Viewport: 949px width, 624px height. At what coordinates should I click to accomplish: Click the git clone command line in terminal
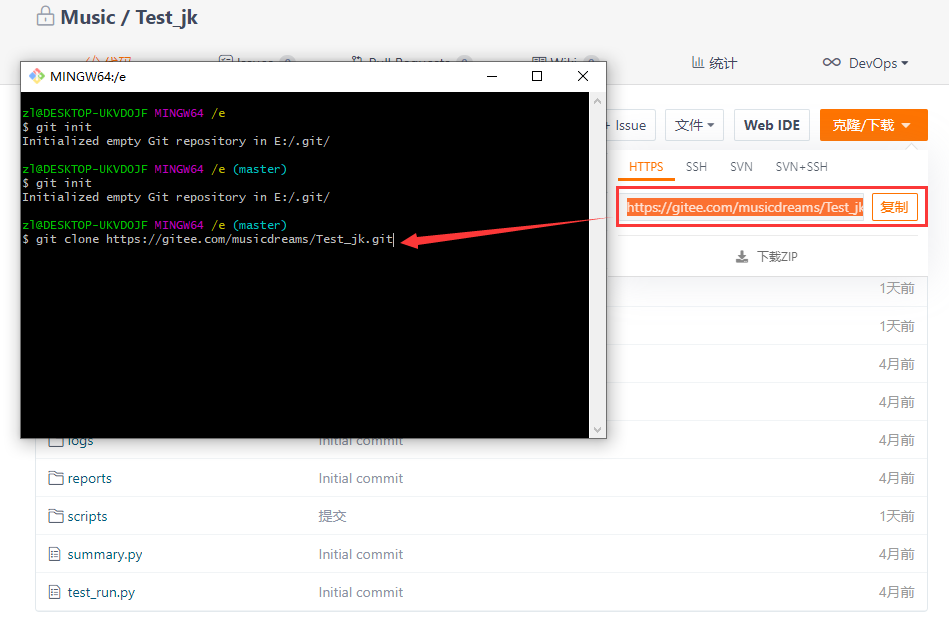point(208,239)
